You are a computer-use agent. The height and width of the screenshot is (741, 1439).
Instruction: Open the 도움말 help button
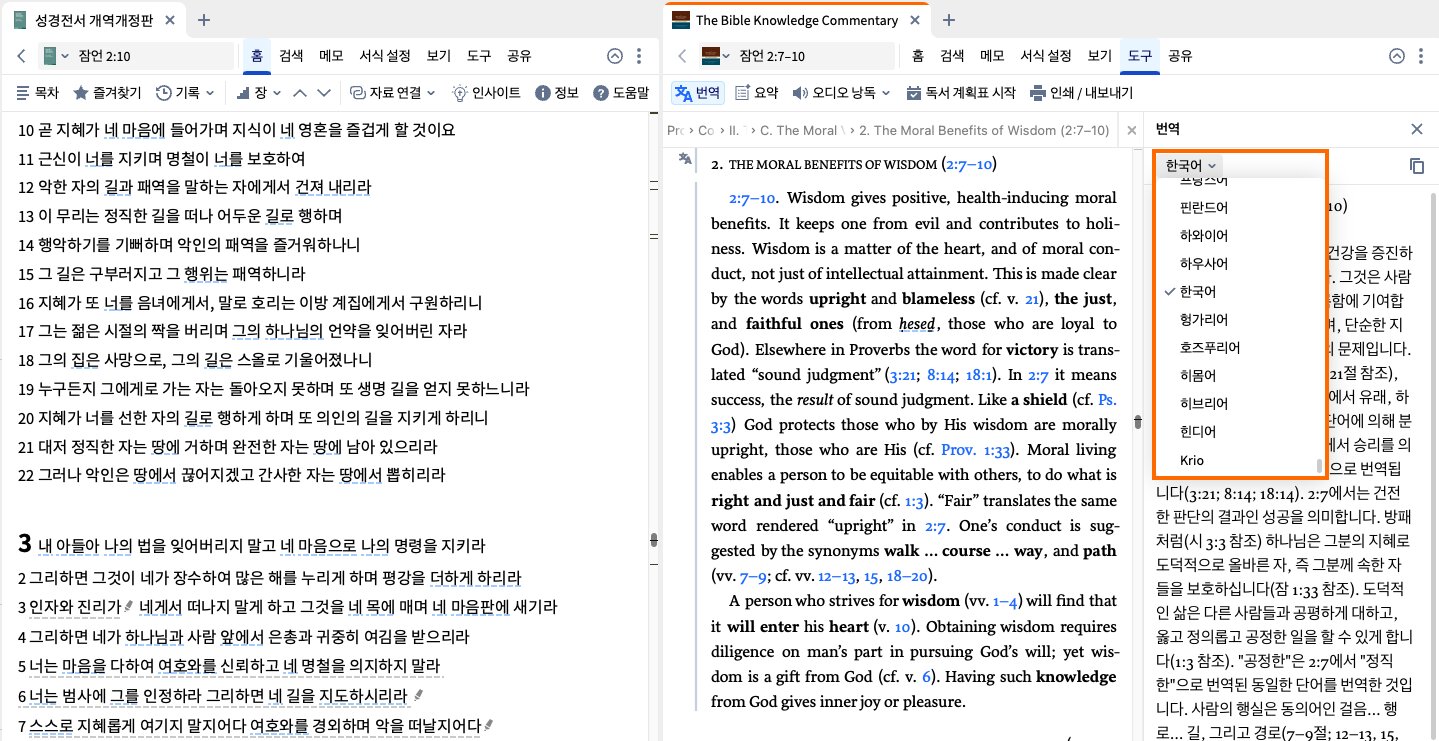tap(621, 93)
